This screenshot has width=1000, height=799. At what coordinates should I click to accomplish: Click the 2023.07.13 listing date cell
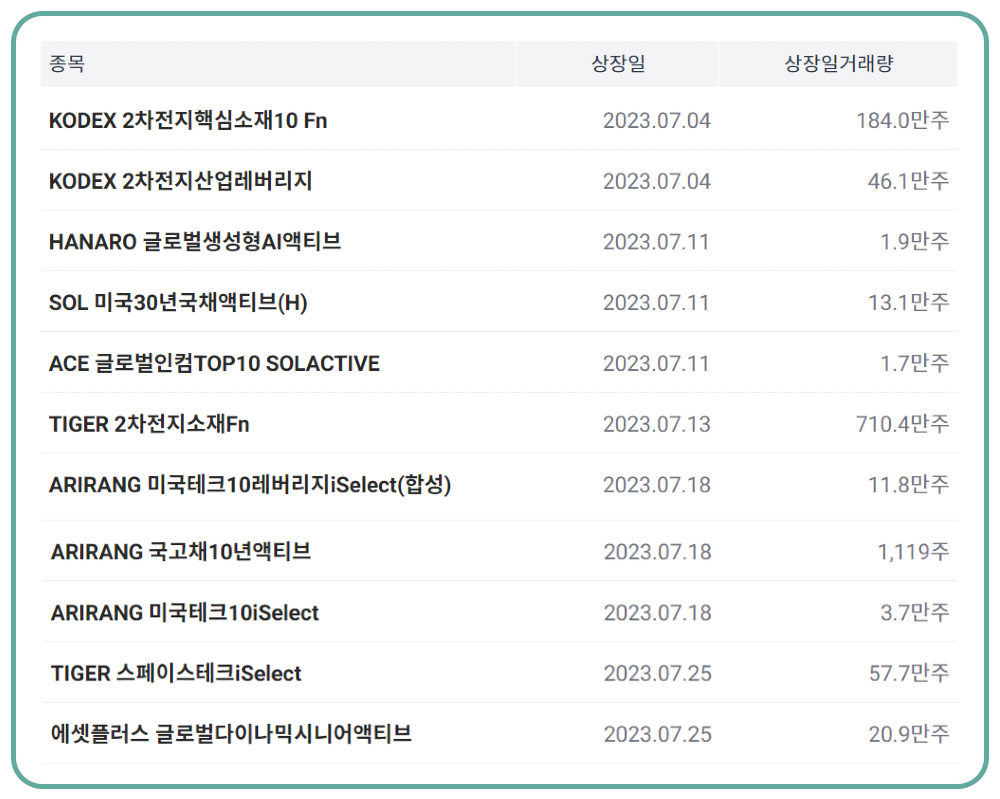coord(656,425)
